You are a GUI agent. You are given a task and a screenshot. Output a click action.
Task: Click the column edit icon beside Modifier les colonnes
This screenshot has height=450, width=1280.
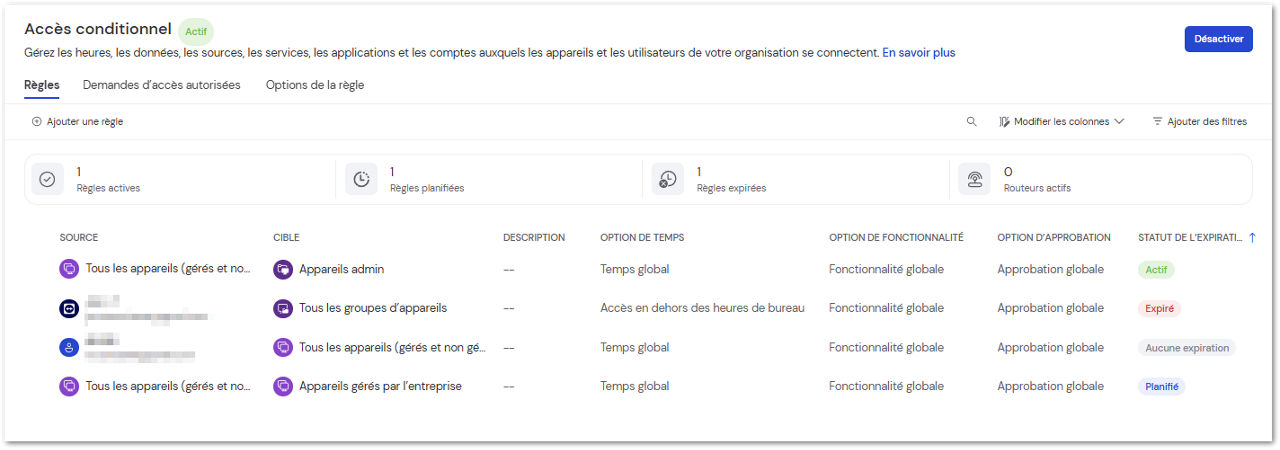click(x=1004, y=122)
